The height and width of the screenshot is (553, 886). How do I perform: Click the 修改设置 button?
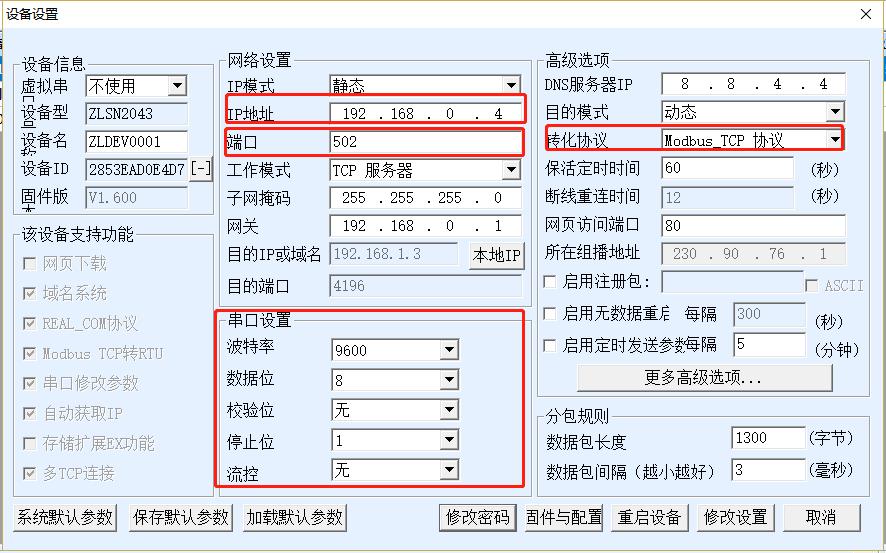coord(736,517)
